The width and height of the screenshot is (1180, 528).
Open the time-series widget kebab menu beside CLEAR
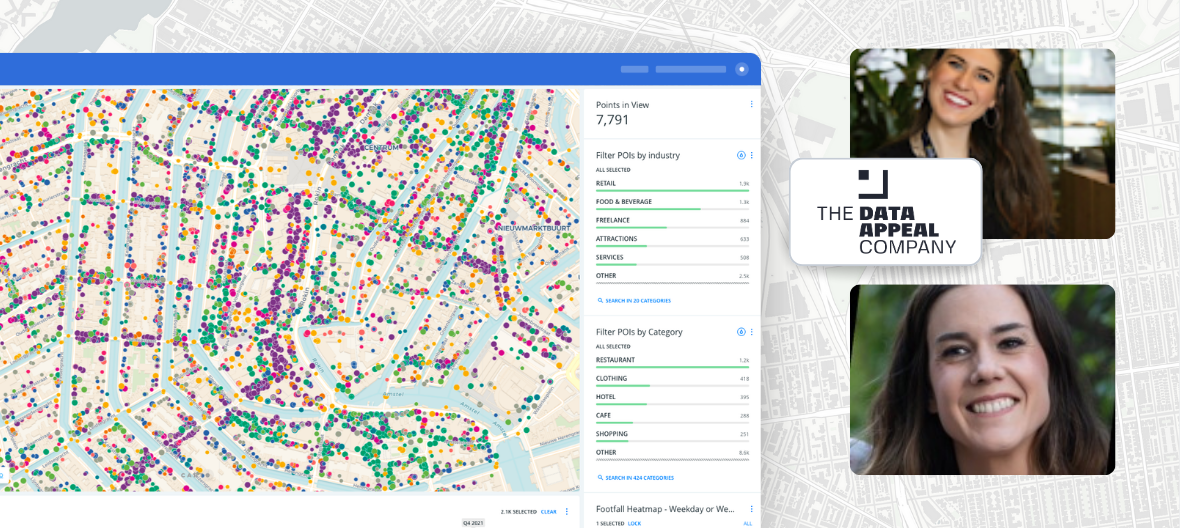pos(567,511)
